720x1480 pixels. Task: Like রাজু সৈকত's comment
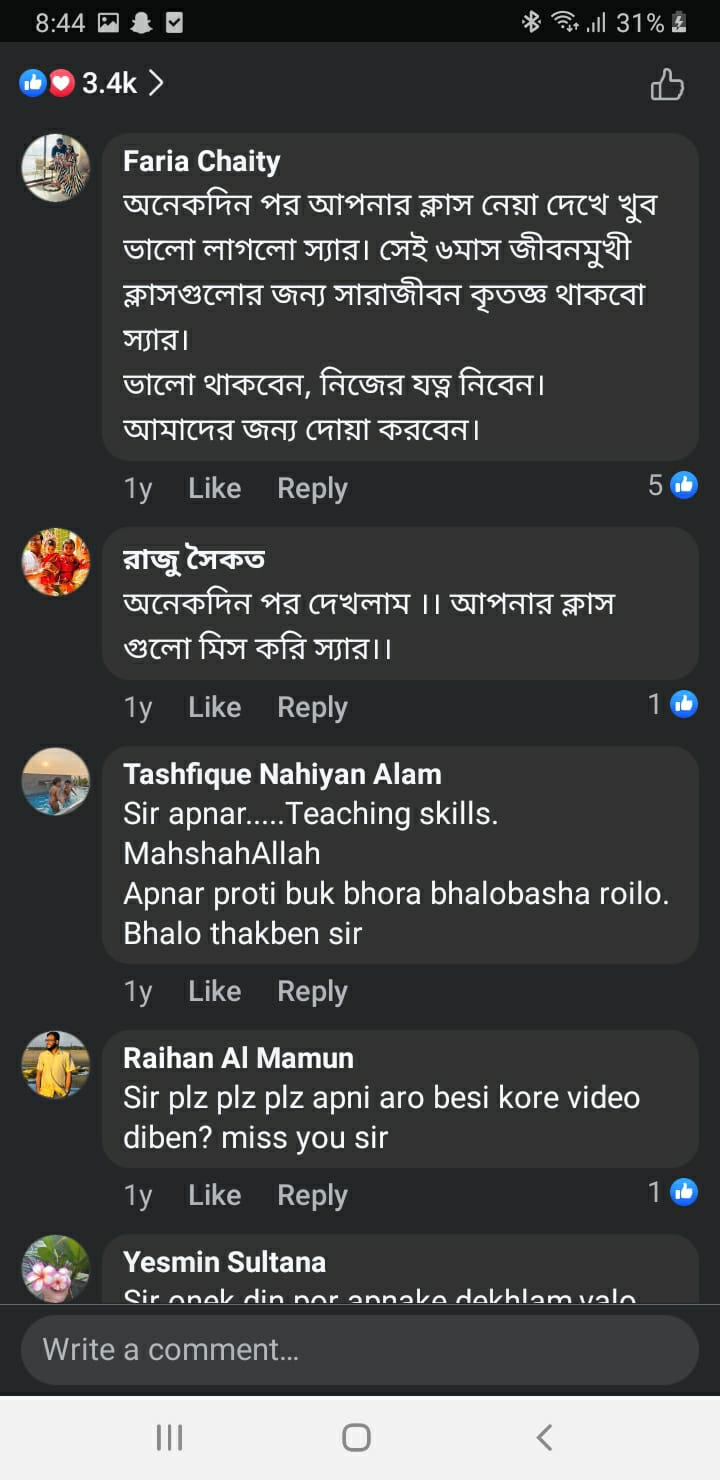(x=214, y=707)
